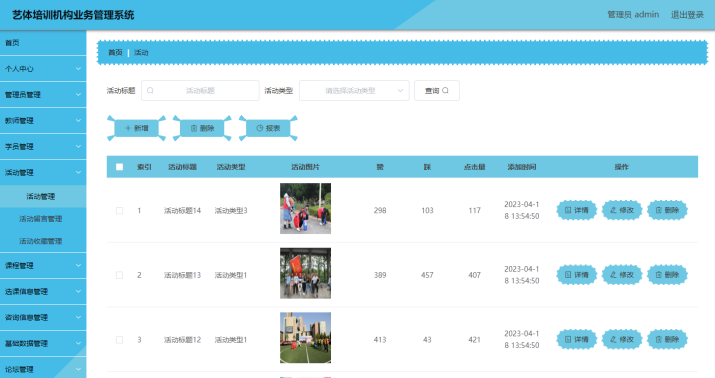Click the chart icon on 报表 button

[x=259, y=128]
